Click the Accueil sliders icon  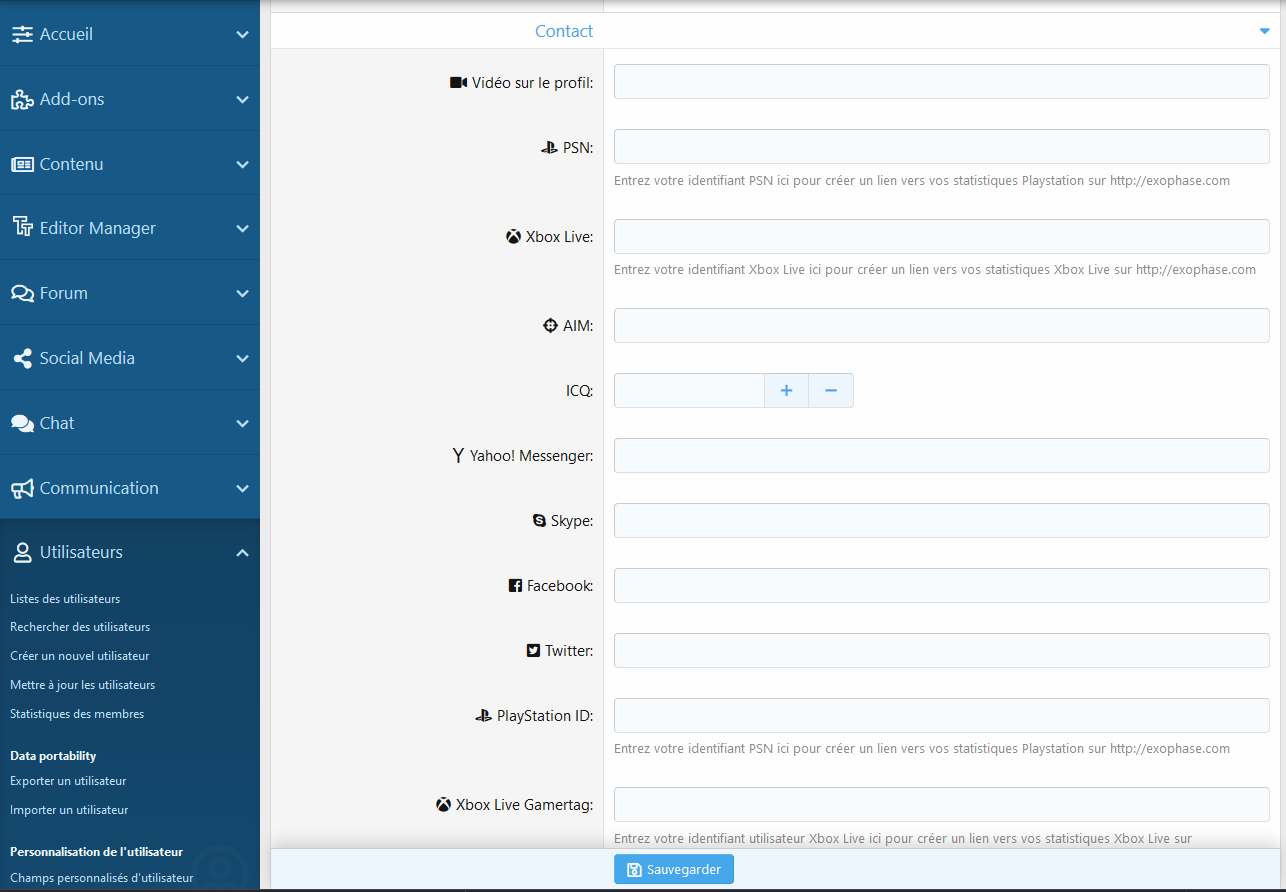22,34
